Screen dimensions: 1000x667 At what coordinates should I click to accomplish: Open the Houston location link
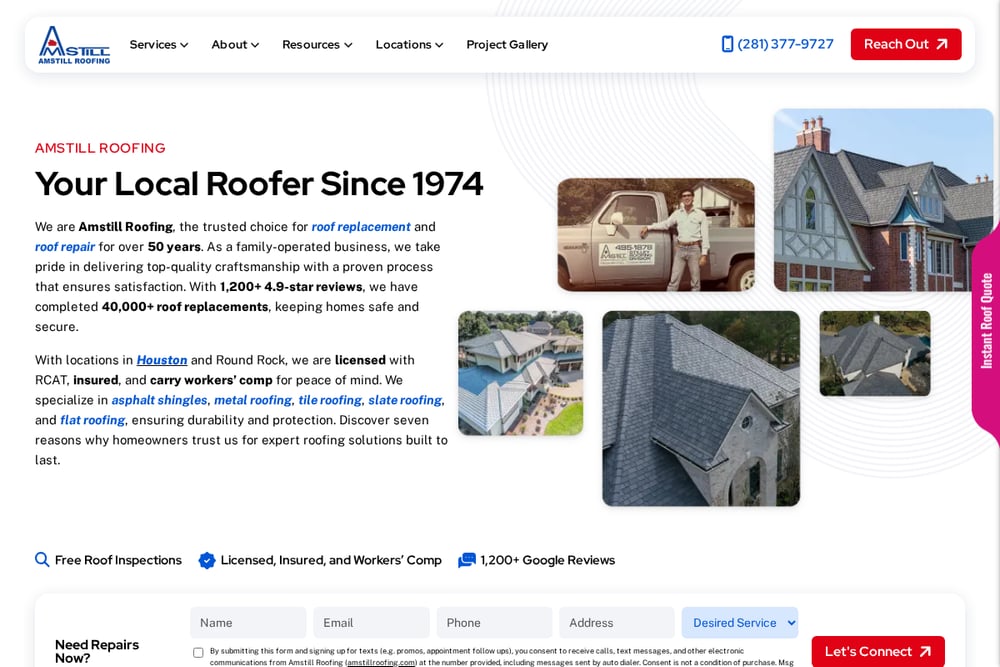tap(162, 360)
